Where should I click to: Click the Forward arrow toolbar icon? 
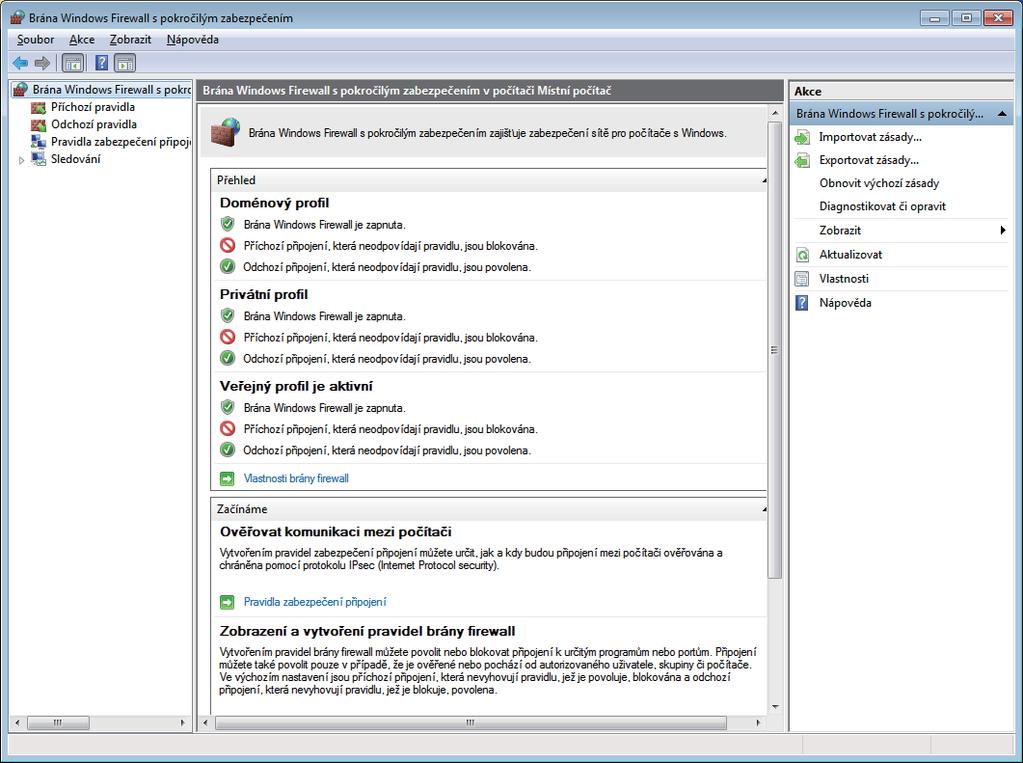coord(42,63)
